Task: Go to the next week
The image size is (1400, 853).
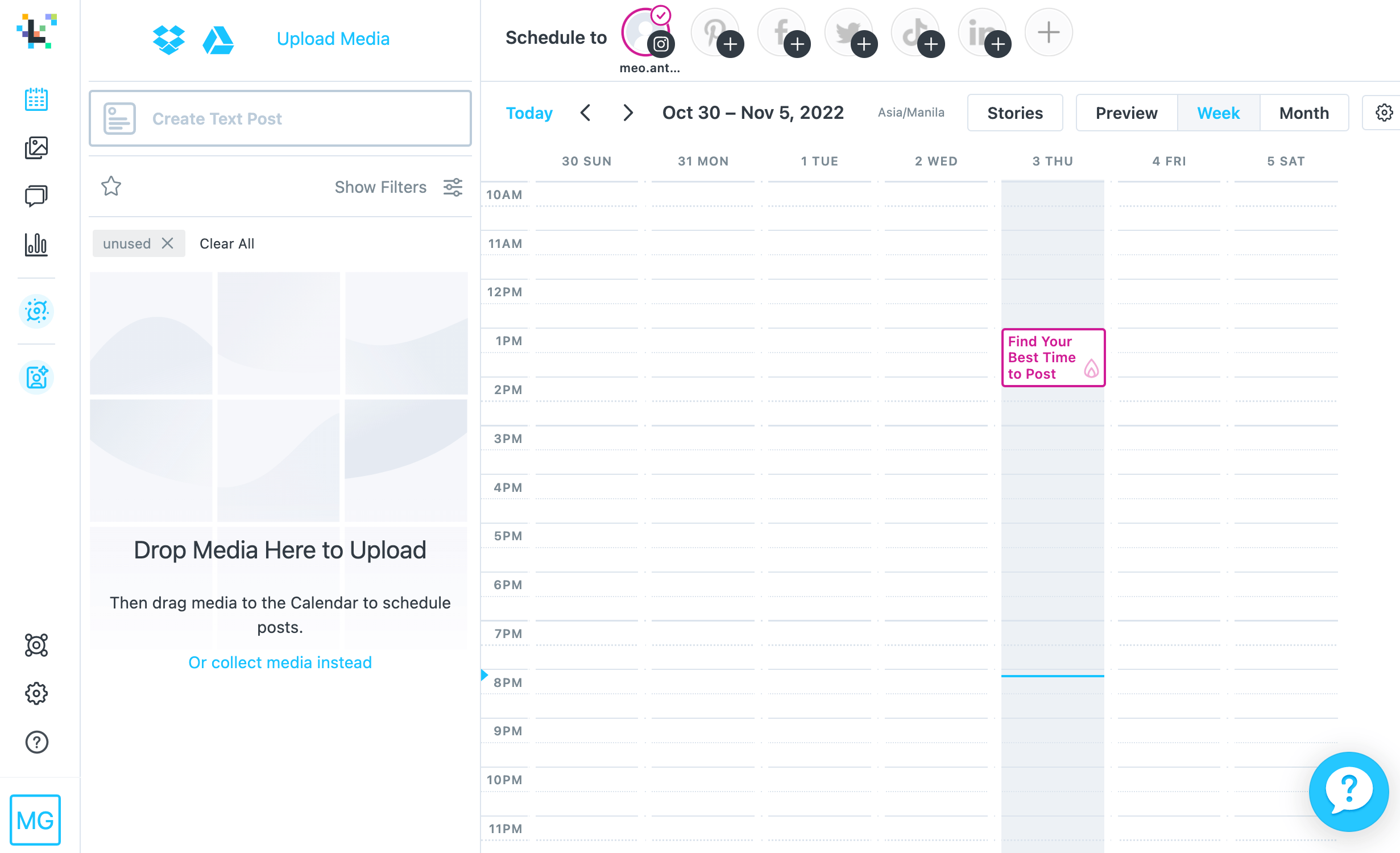Action: click(628, 113)
